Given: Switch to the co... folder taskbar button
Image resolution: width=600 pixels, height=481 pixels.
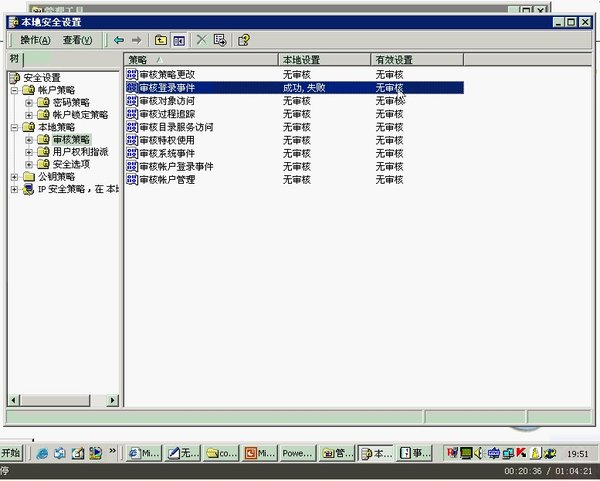Looking at the screenshot, I should [221, 453].
